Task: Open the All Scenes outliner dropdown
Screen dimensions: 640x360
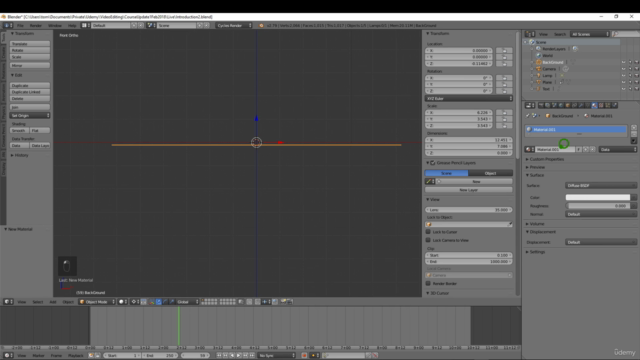Action: (590, 34)
